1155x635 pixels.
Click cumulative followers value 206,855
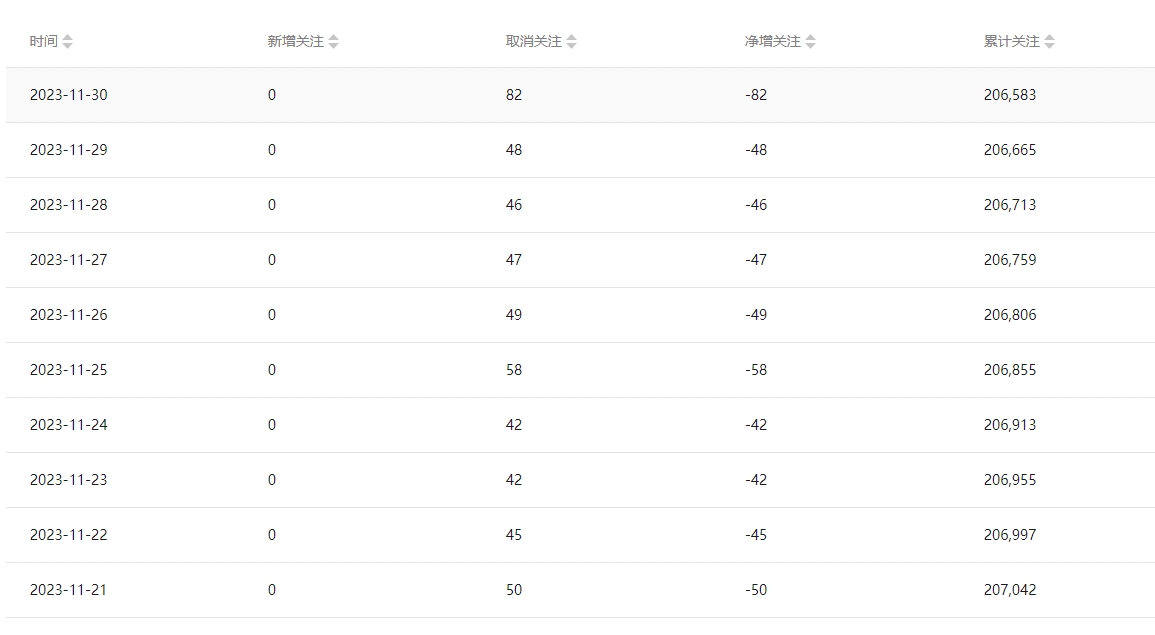point(1010,370)
